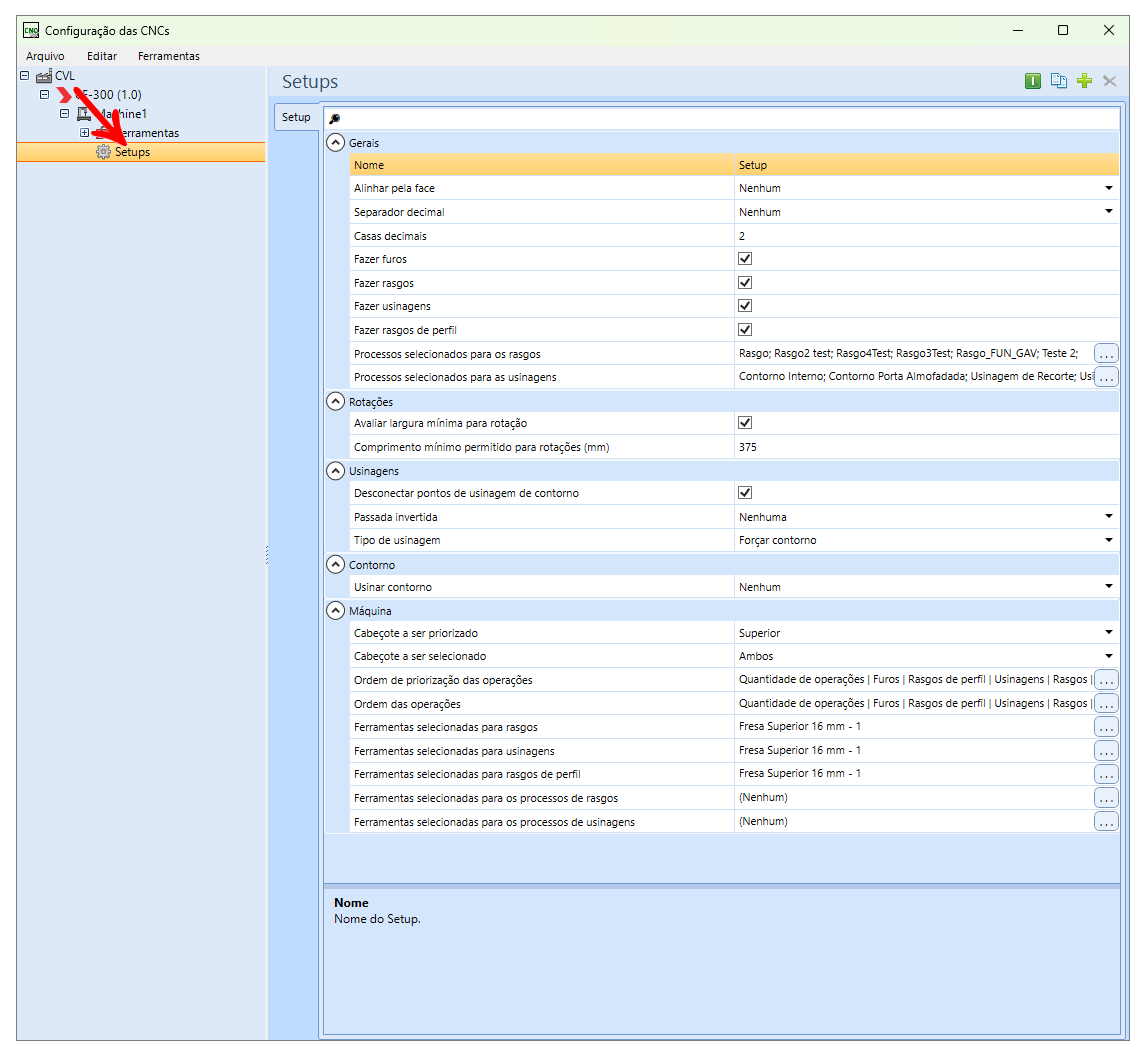Image resolution: width=1144 pixels, height=1056 pixels.
Task: Collapse the CVL tree node
Action: [25, 75]
